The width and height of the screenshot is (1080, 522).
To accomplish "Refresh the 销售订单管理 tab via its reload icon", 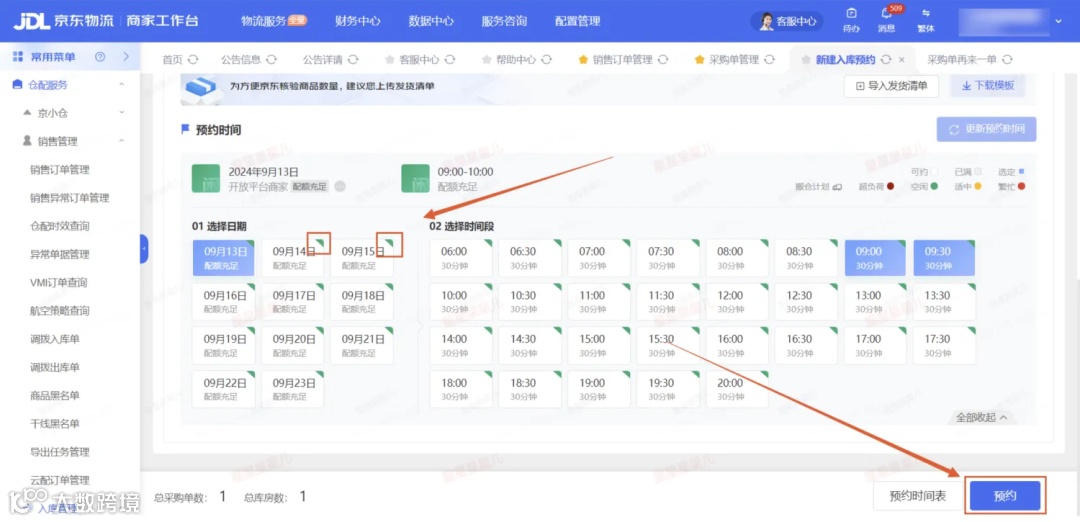I will [663, 60].
